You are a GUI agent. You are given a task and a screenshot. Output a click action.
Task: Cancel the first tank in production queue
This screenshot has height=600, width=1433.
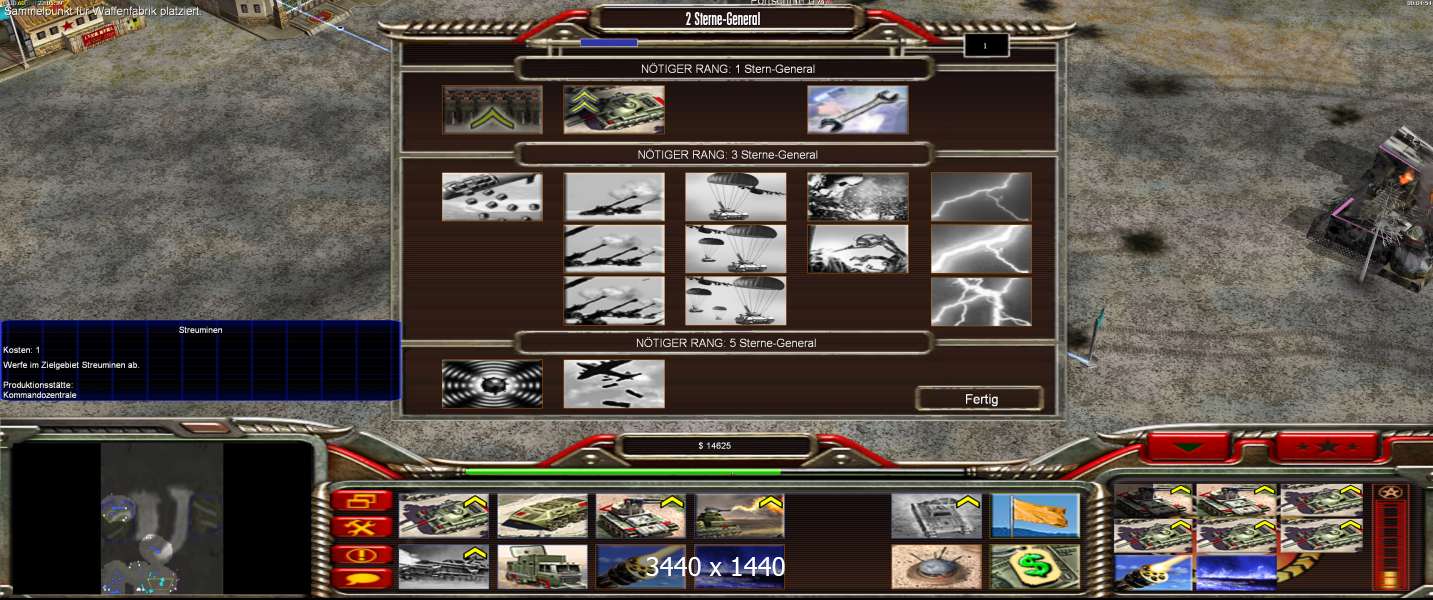pyautogui.click(x=1154, y=500)
